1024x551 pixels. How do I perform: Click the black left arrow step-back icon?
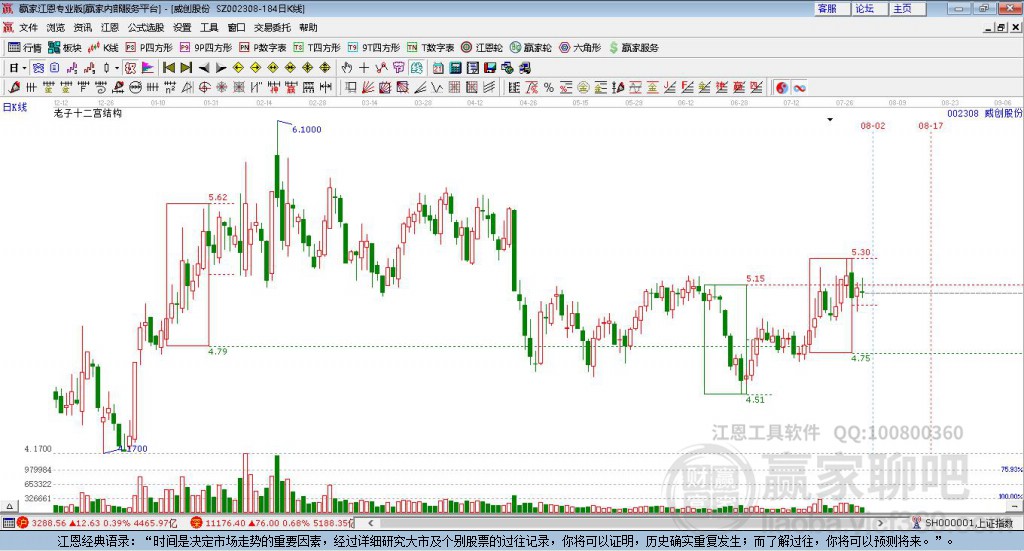[204, 68]
